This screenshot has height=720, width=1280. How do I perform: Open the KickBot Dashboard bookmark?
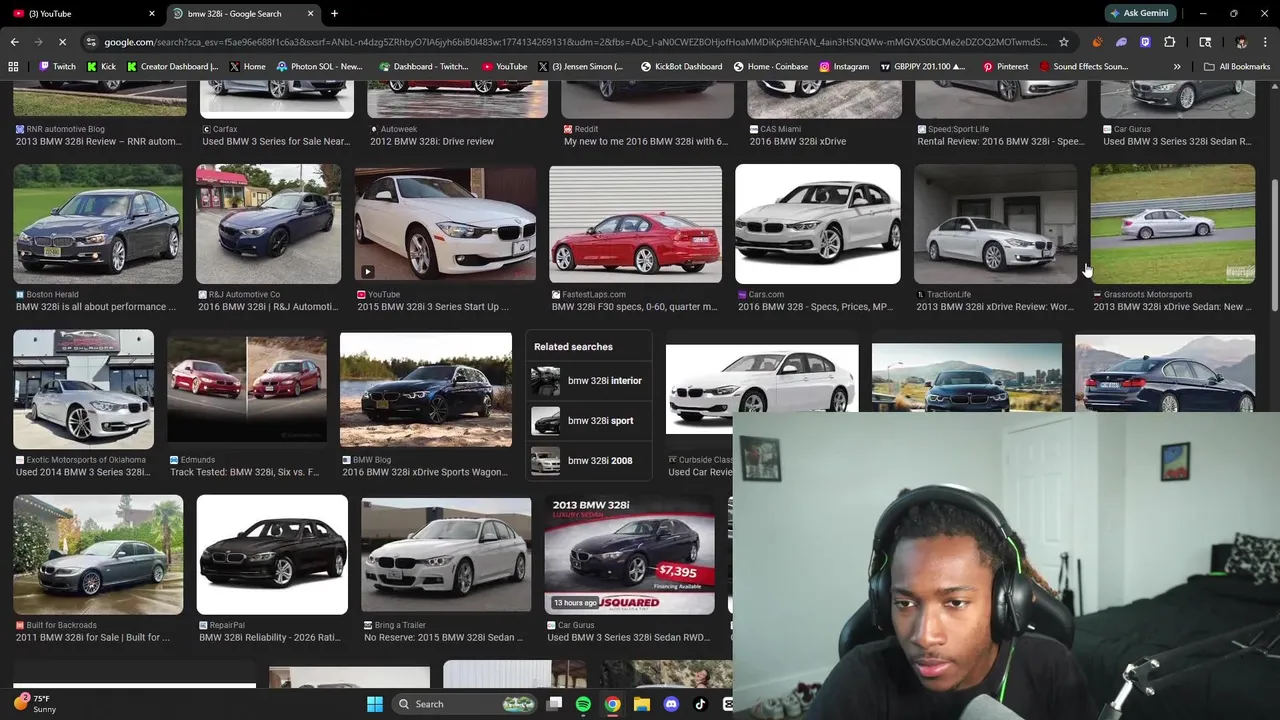tap(680, 67)
